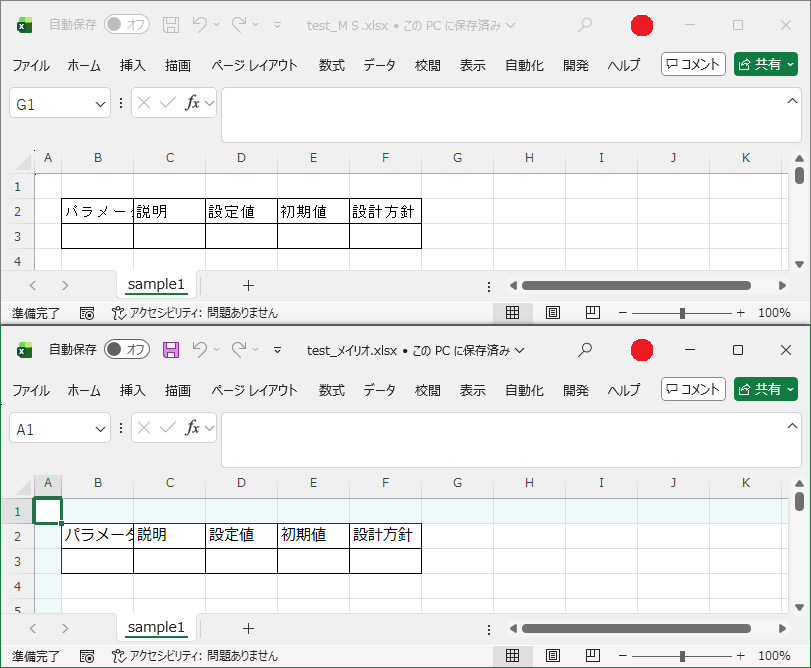Open the 挿入 tab in the test_メイリオ.xlsx window
The width and height of the screenshot is (811, 668).
pos(133,390)
